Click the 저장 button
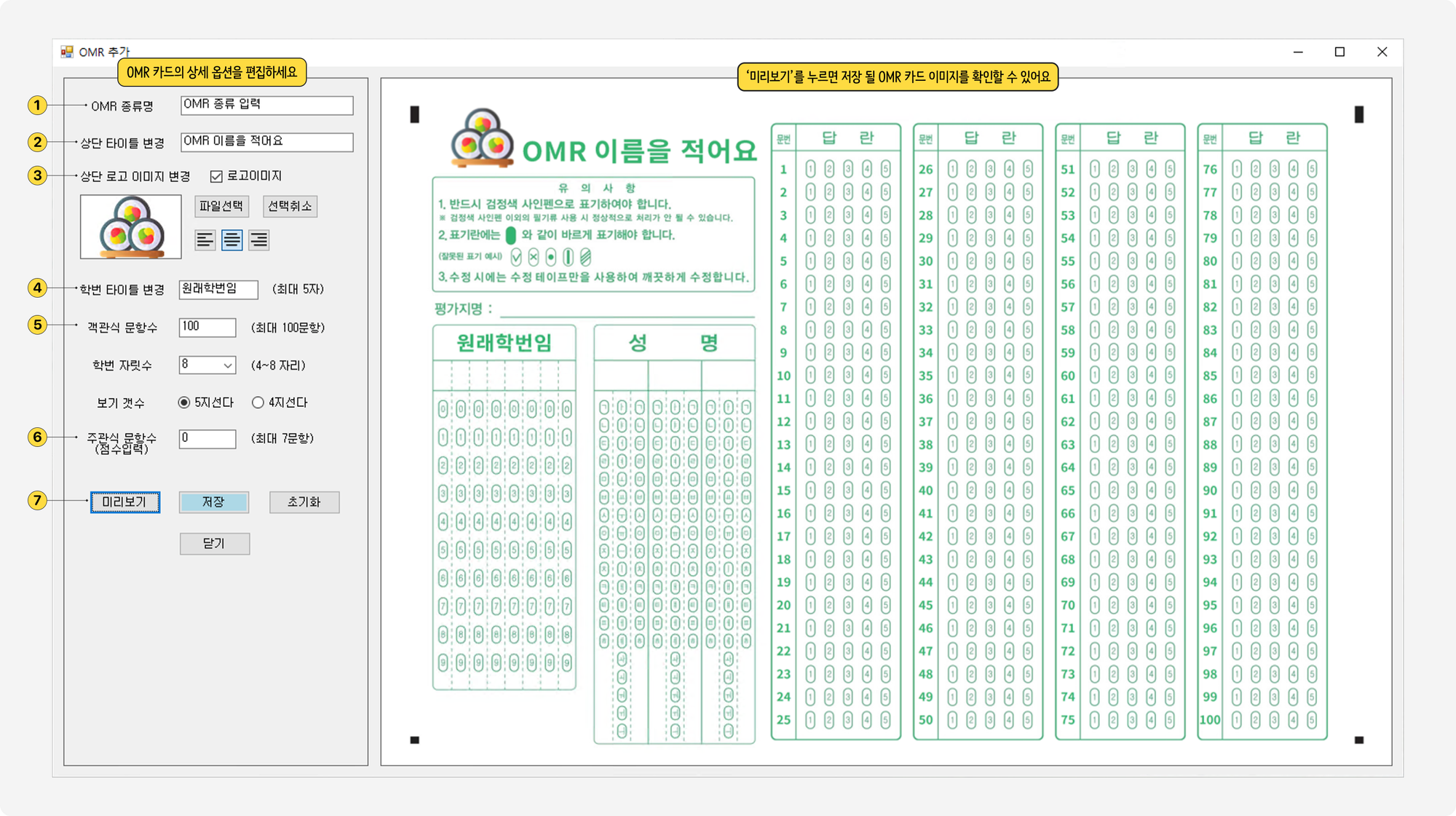This screenshot has height=816, width=1456. point(214,502)
